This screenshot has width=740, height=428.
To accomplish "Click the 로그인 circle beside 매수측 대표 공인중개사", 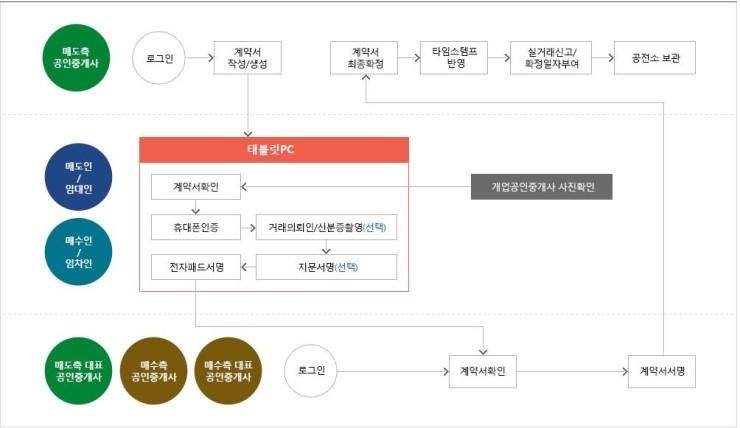I will (311, 371).
